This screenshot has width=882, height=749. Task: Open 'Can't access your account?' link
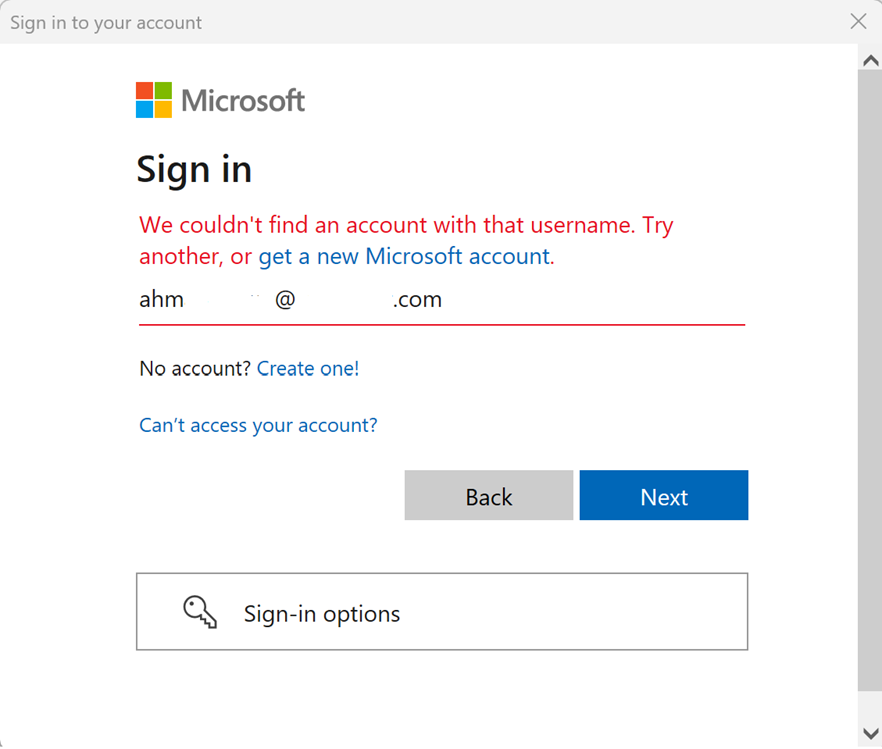click(x=258, y=425)
